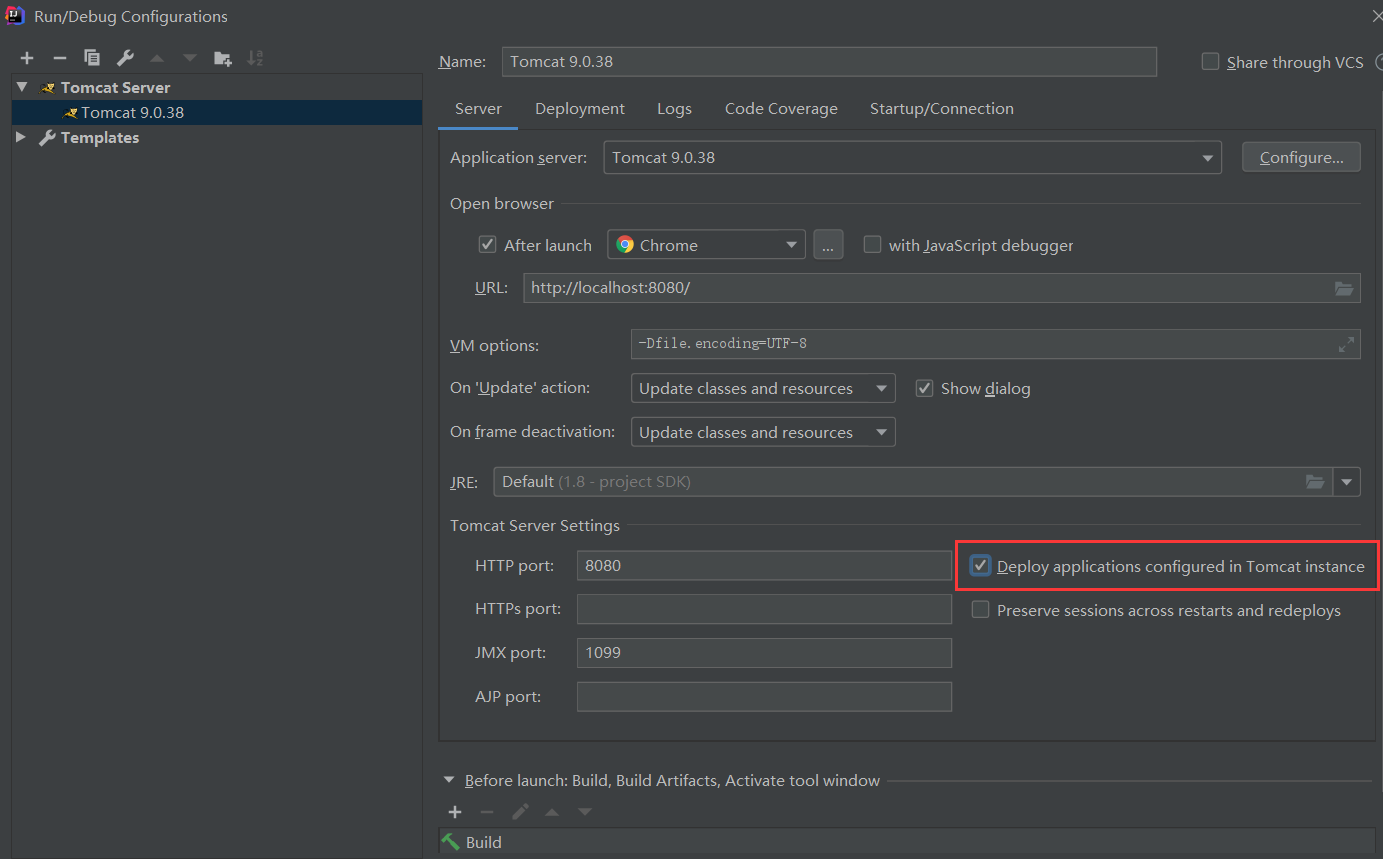Click the browser ellipsis button
The height and width of the screenshot is (859, 1383).
click(828, 245)
